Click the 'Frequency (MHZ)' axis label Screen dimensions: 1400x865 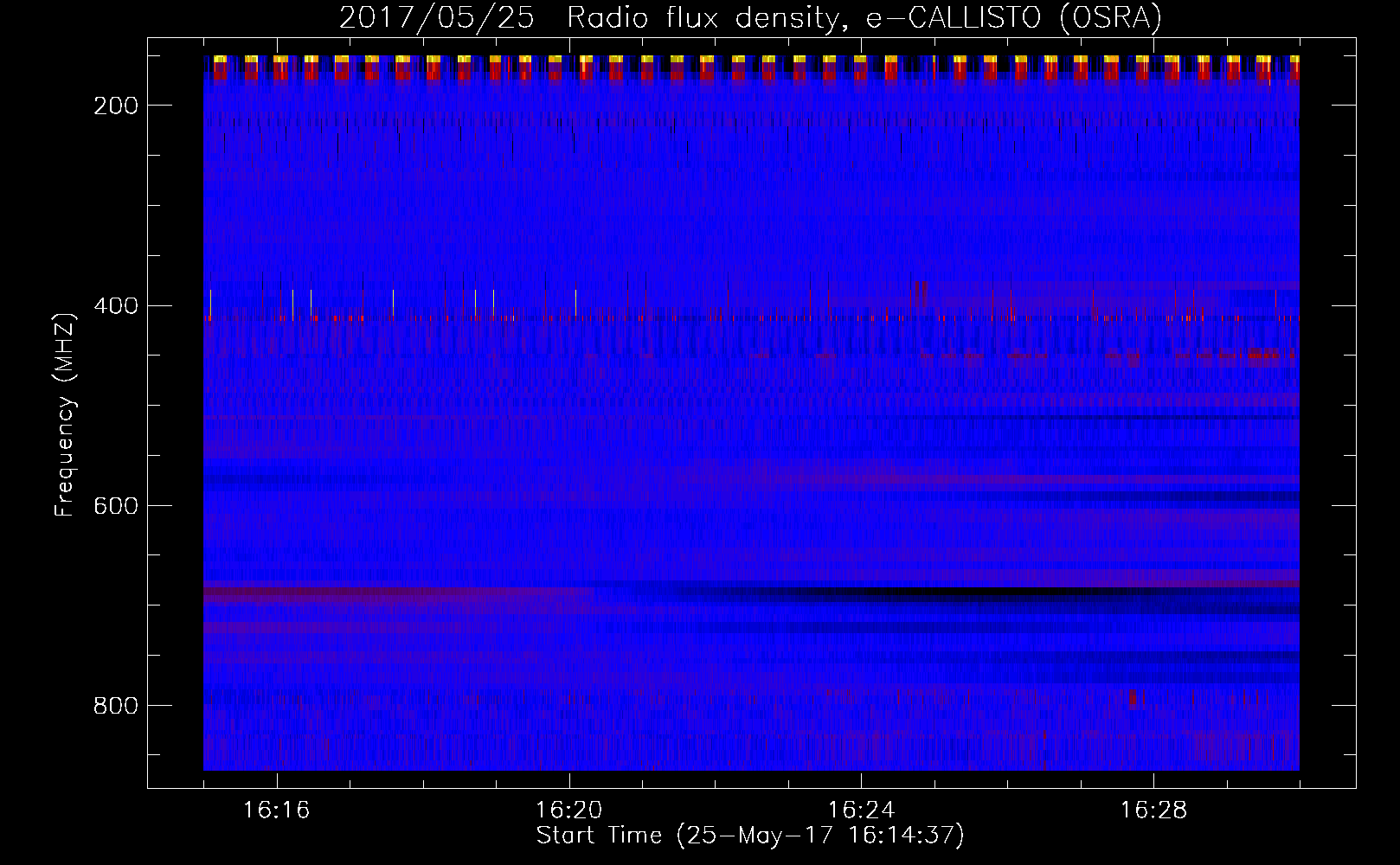pos(66,414)
